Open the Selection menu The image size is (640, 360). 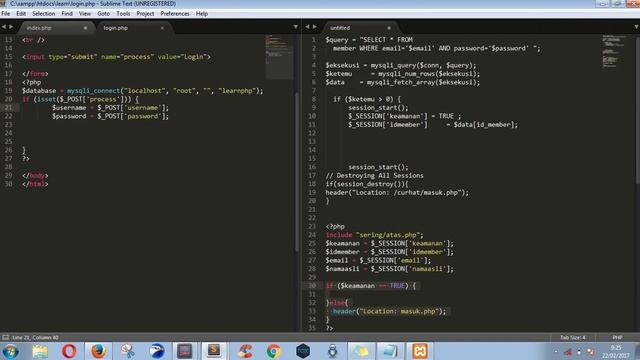coord(44,13)
